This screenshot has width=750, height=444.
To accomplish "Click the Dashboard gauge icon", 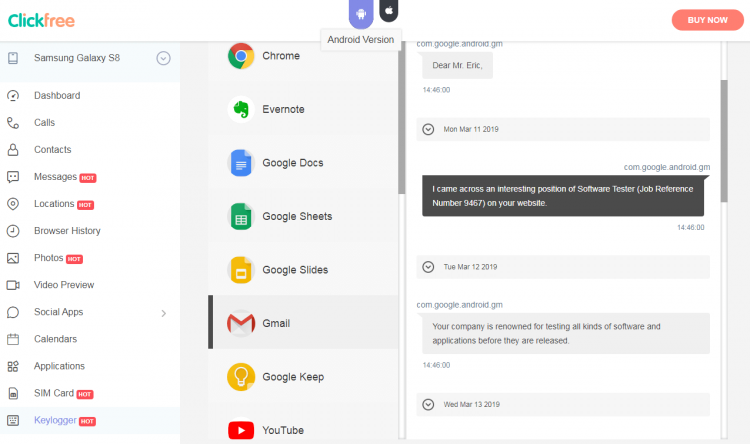I will coord(13,96).
